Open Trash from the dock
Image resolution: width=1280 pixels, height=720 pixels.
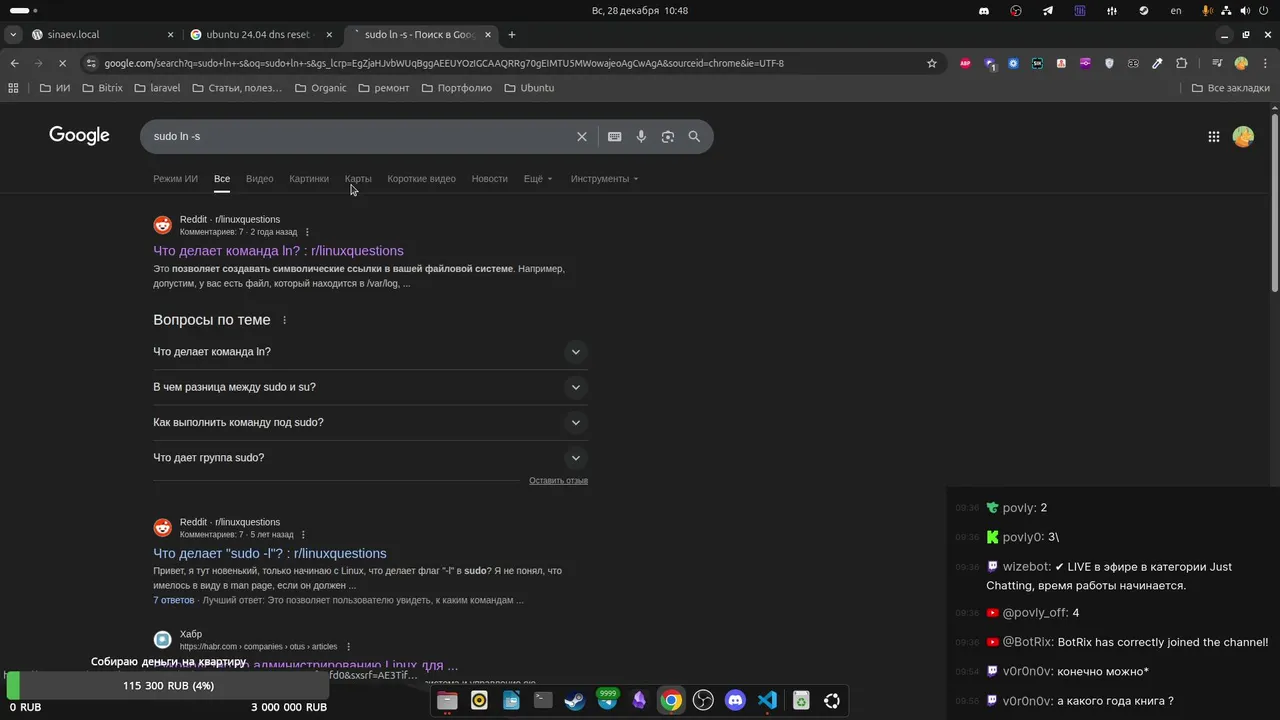coord(801,701)
